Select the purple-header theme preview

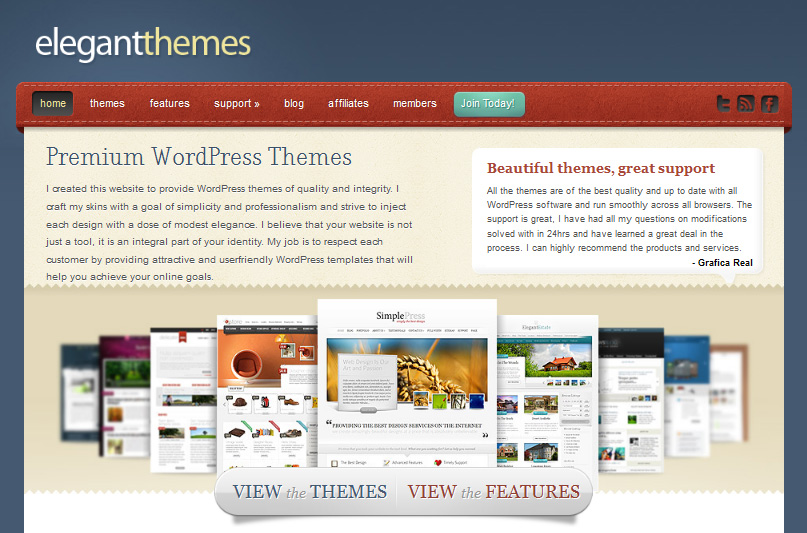125,396
